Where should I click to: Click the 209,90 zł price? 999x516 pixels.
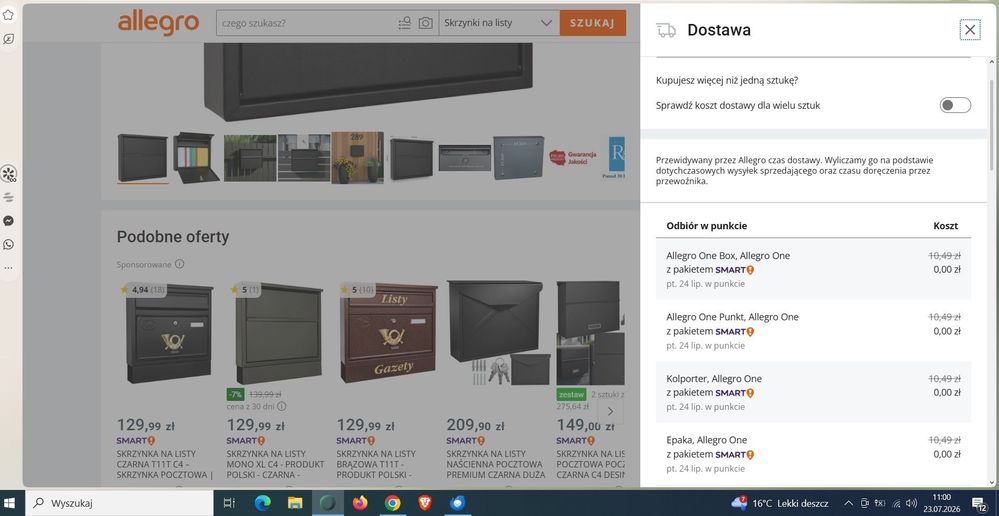click(475, 425)
